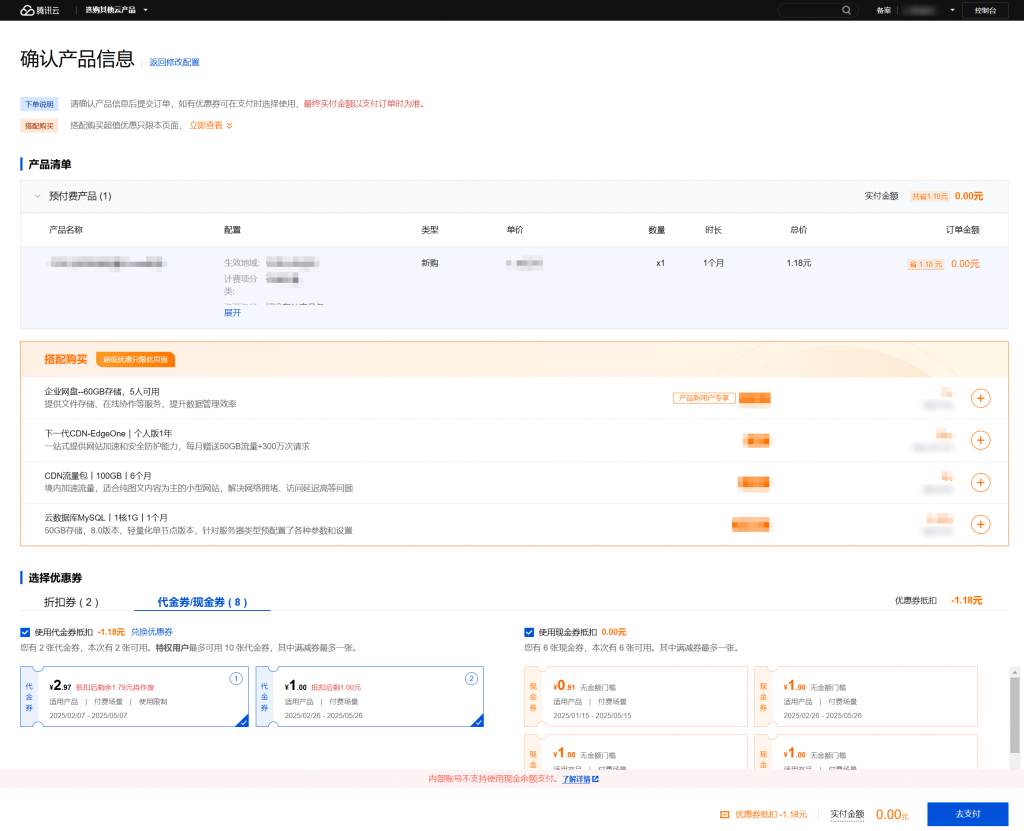Click the 搭配购买 notice tag
Viewport: 1024px width, 831px height.
[39, 125]
